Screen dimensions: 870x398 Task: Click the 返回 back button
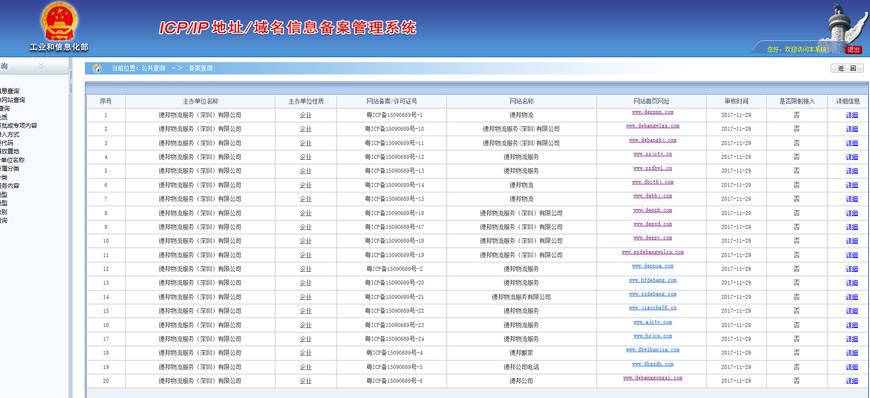[x=847, y=68]
